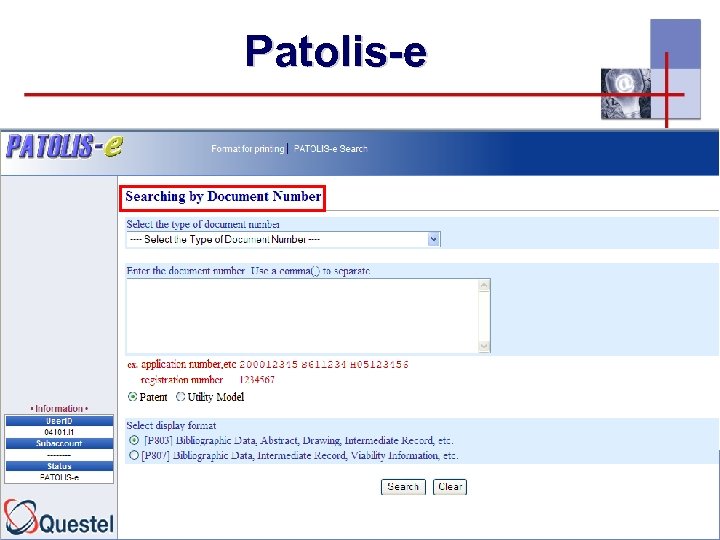Screen dimensions: 720x540
Task: Click the Clear button
Action: point(450,487)
